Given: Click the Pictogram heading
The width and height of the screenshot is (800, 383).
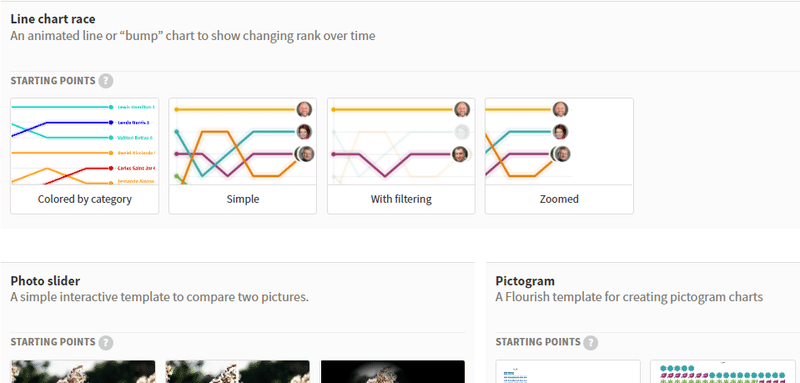Looking at the screenshot, I should coord(525,281).
